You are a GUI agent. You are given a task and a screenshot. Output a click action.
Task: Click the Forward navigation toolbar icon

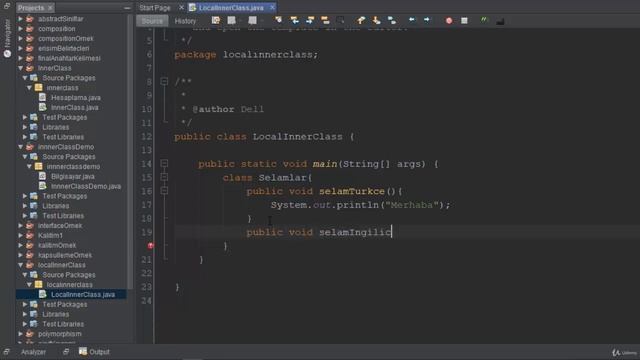252,20
